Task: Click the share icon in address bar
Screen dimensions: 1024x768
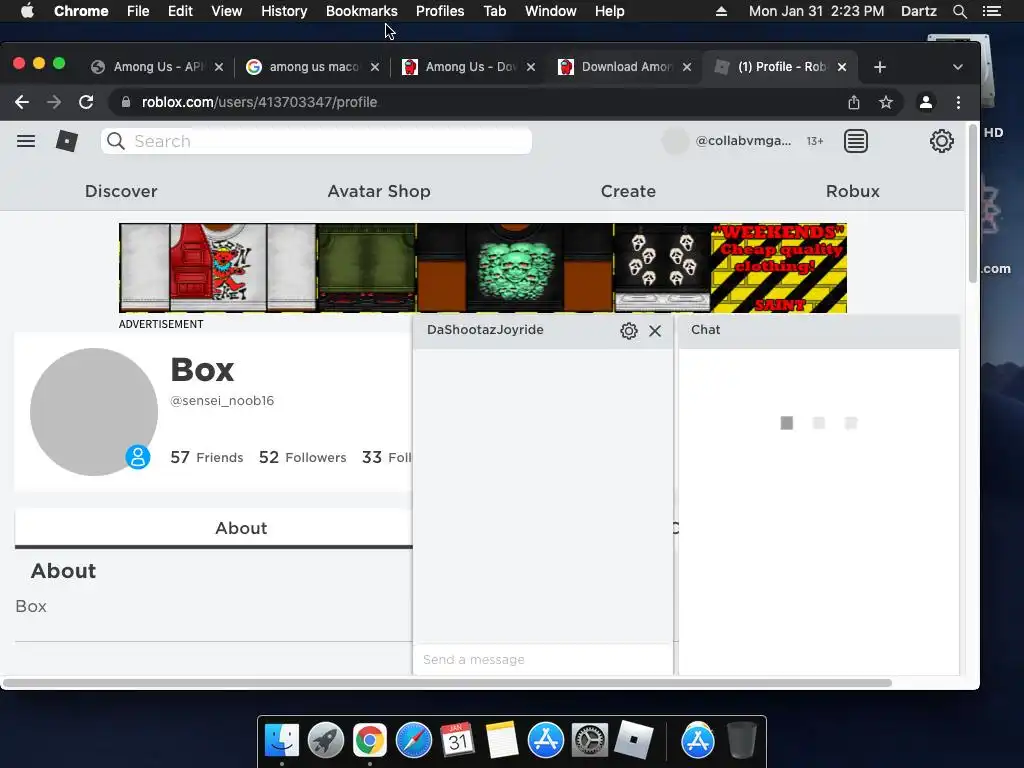Action: 854,102
